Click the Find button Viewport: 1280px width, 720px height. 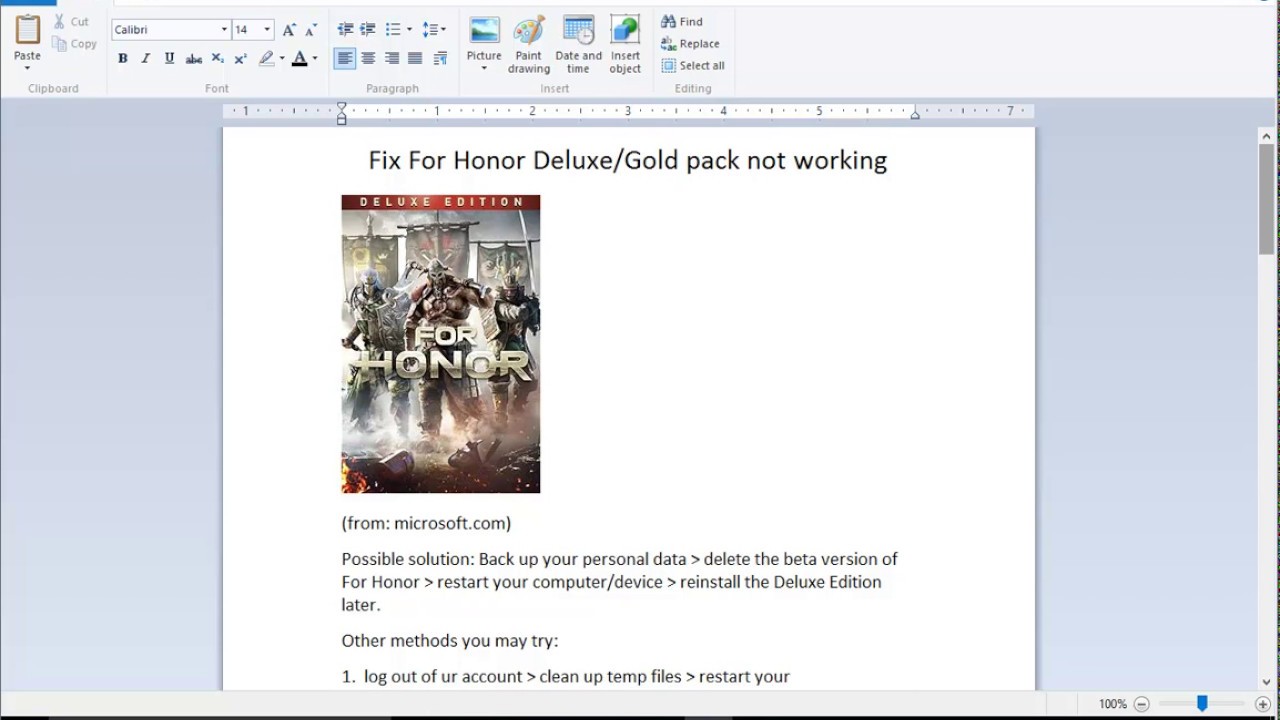[682, 21]
